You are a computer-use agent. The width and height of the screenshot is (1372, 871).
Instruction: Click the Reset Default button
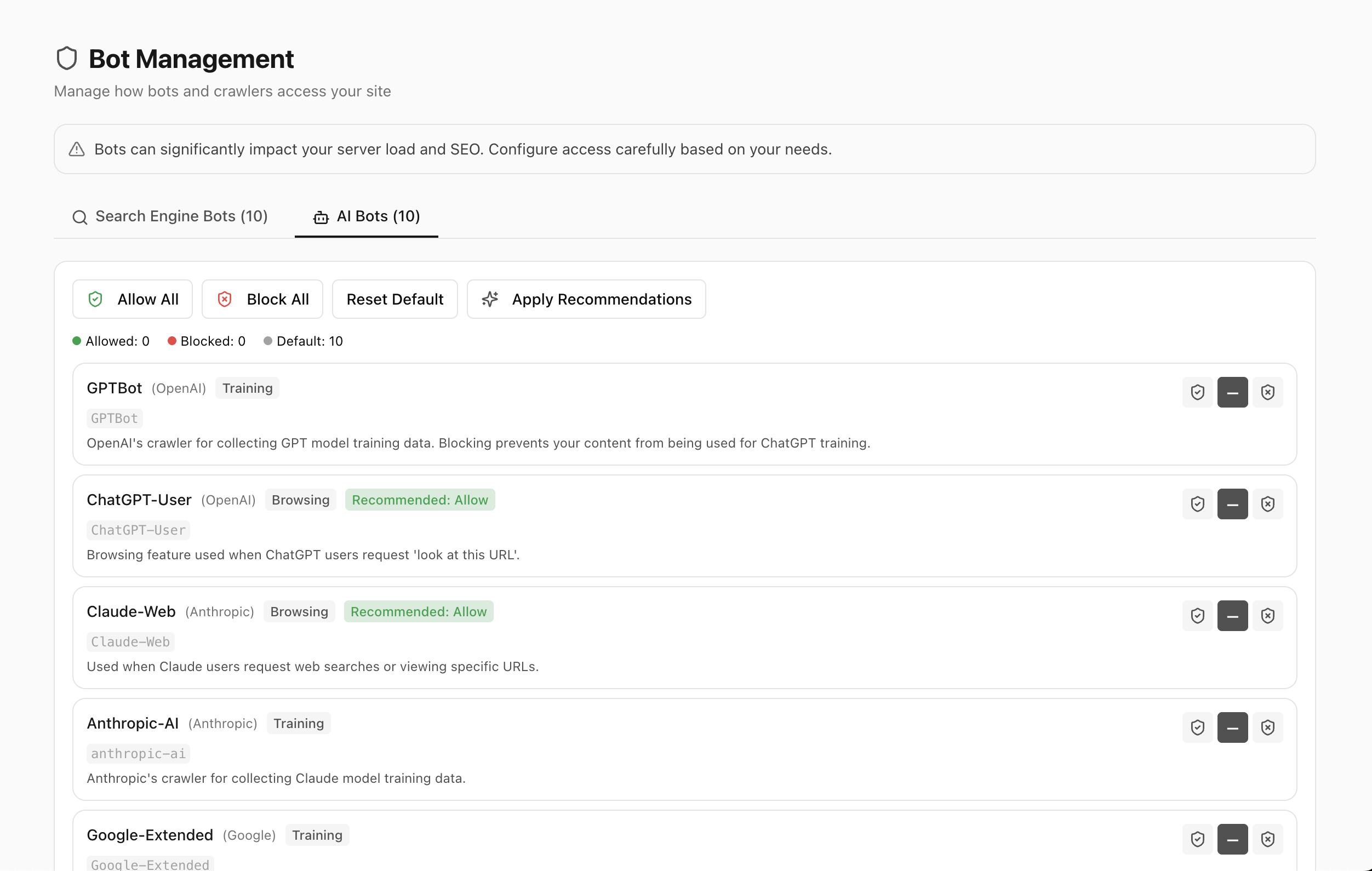395,299
